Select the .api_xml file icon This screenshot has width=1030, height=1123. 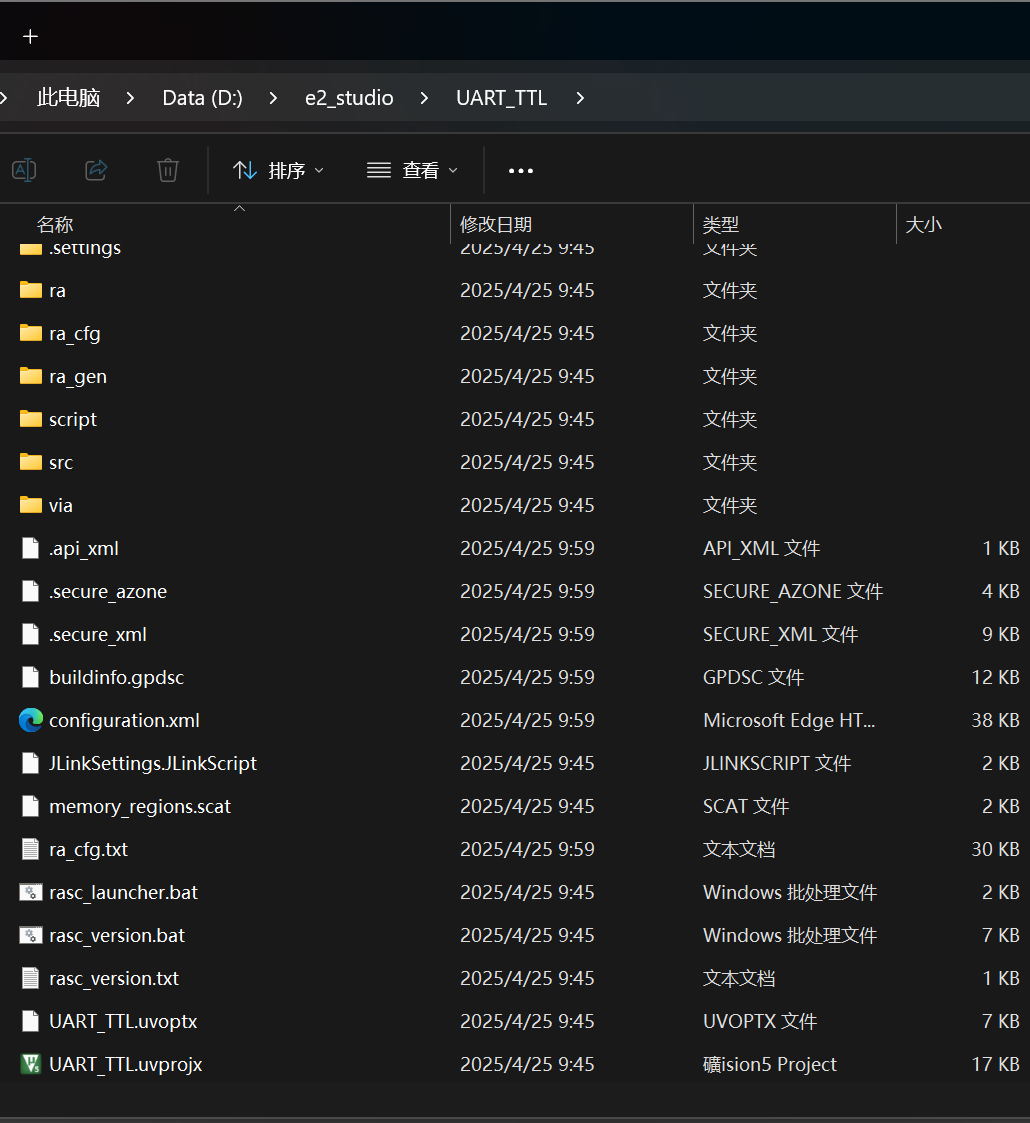[x=31, y=548]
